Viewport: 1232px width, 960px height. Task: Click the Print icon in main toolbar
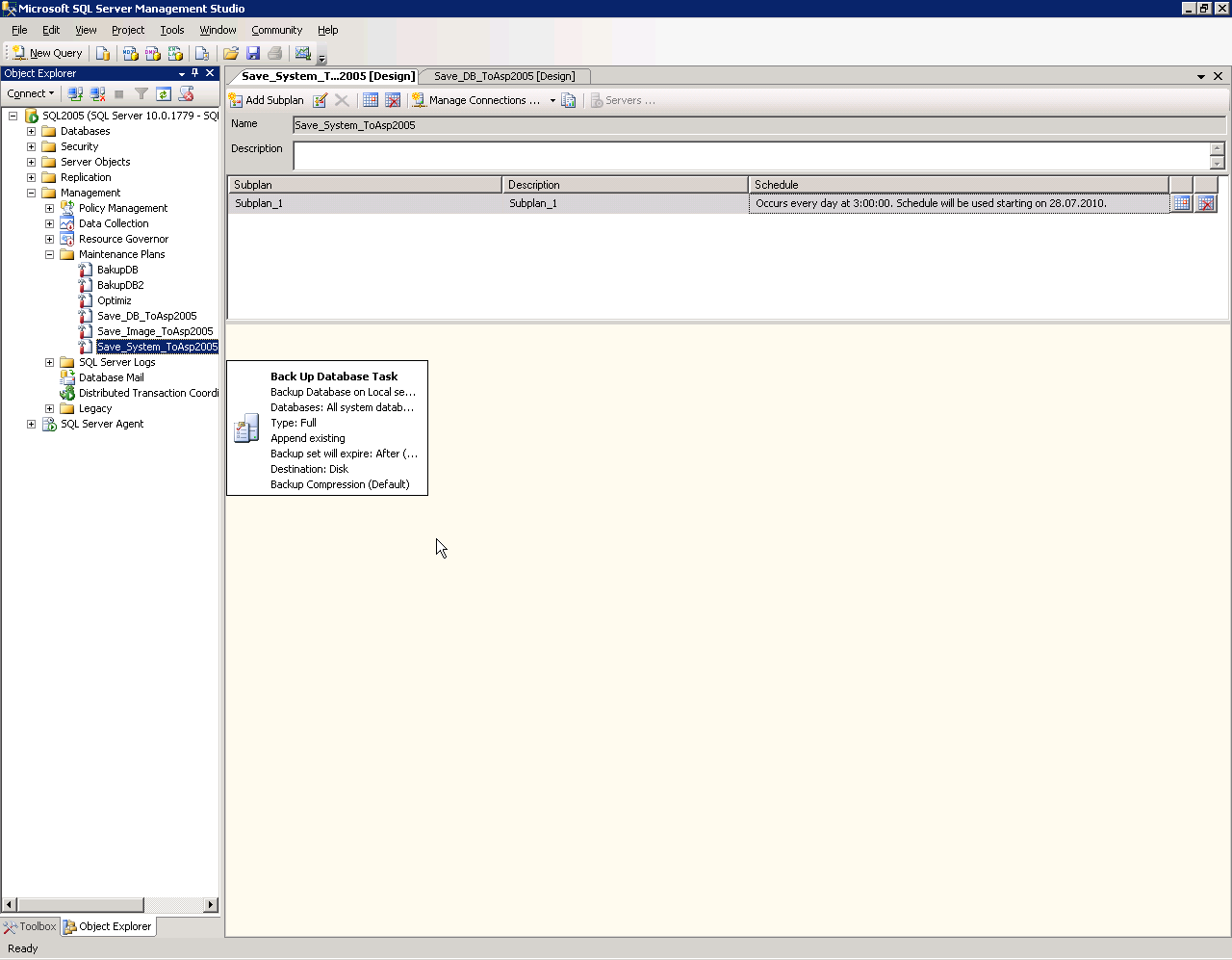pos(275,53)
